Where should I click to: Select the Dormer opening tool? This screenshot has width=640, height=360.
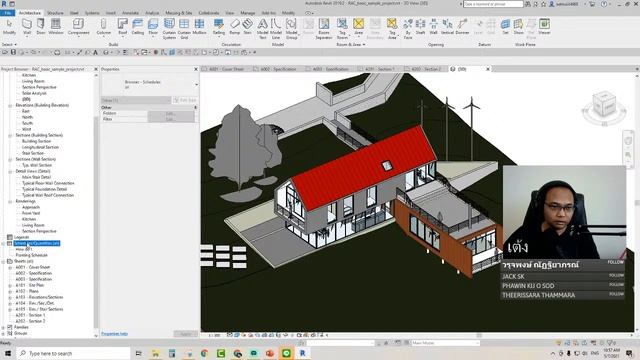462,27
